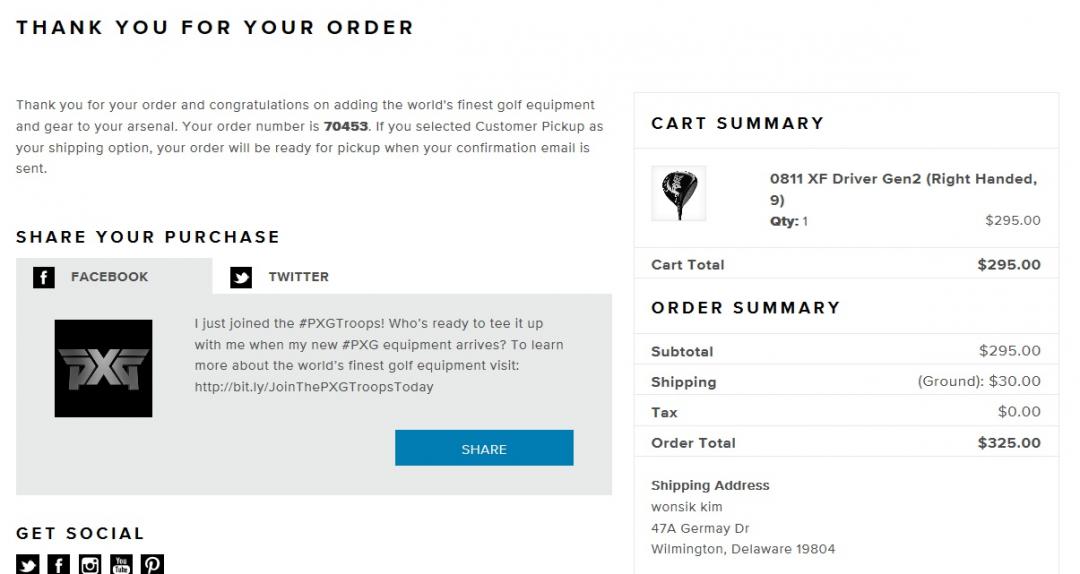This screenshot has width=1080, height=574.
Task: Click the Ground shipping $30.00 value
Action: coord(979,381)
